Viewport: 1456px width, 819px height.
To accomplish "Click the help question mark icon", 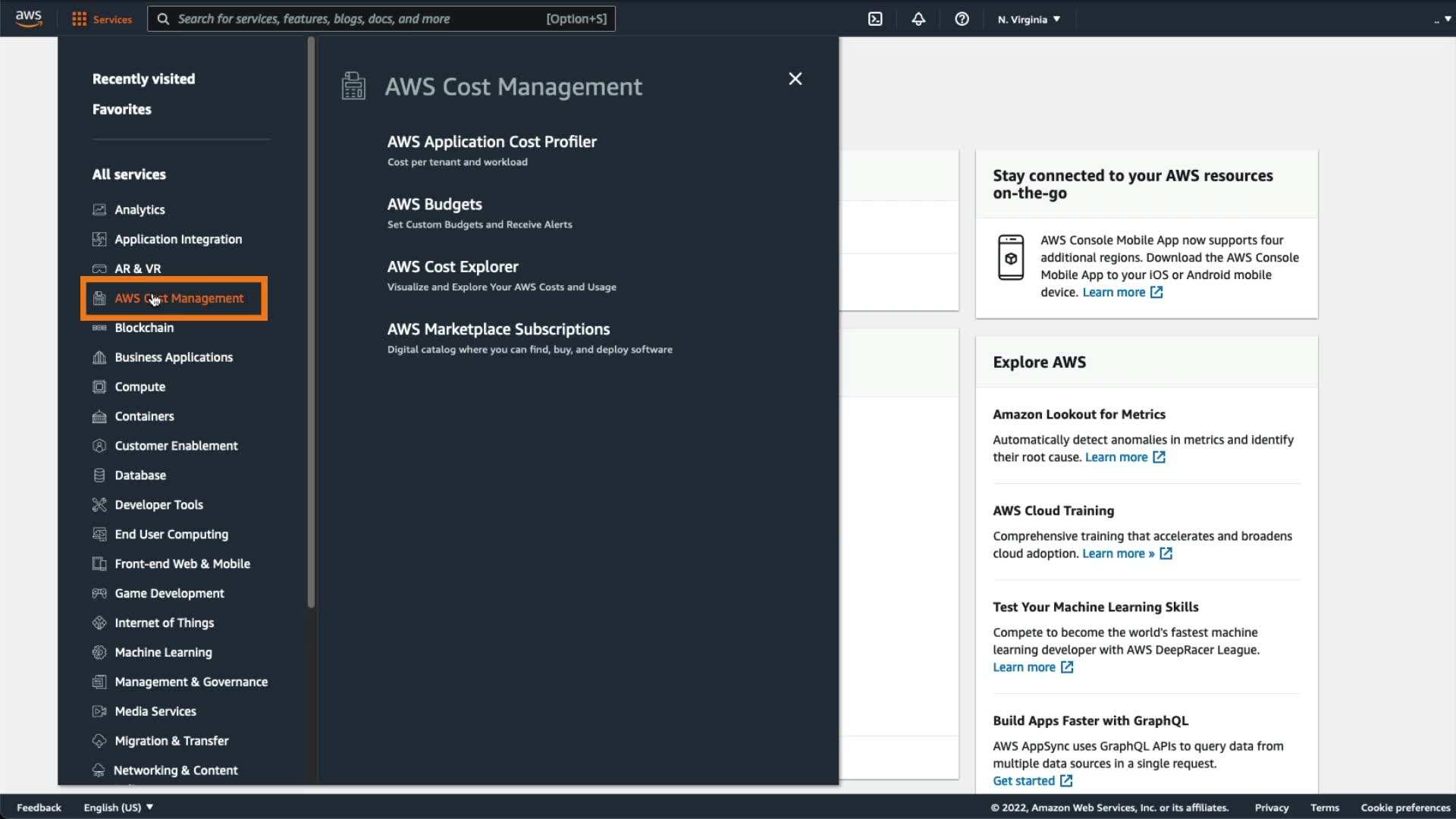I will 962,19.
